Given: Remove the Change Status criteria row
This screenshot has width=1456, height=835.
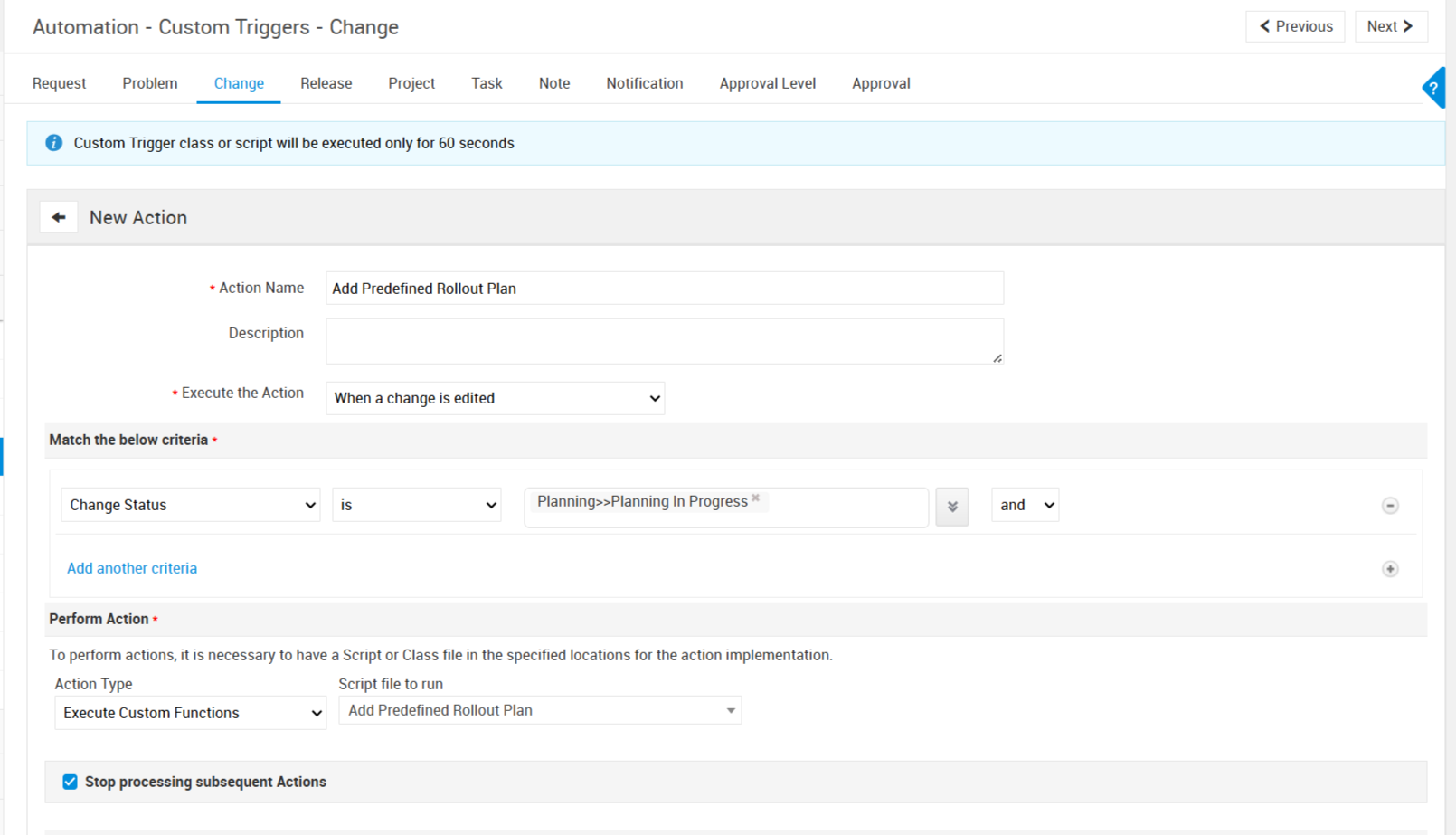Looking at the screenshot, I should pos(1390,506).
